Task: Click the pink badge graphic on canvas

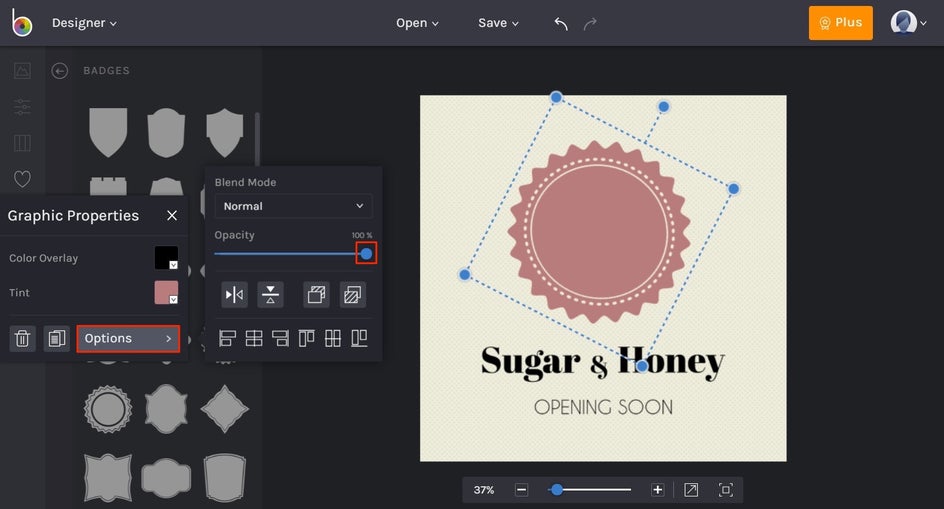Action: [x=599, y=232]
